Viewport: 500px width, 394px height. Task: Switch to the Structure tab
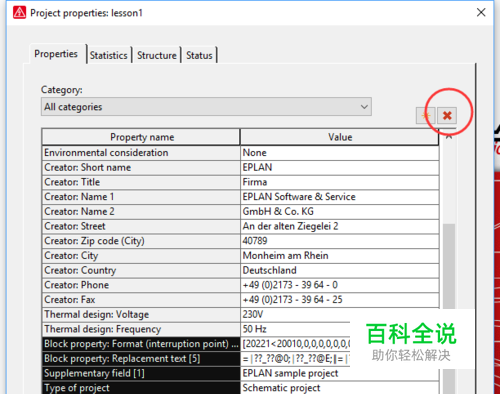157,55
